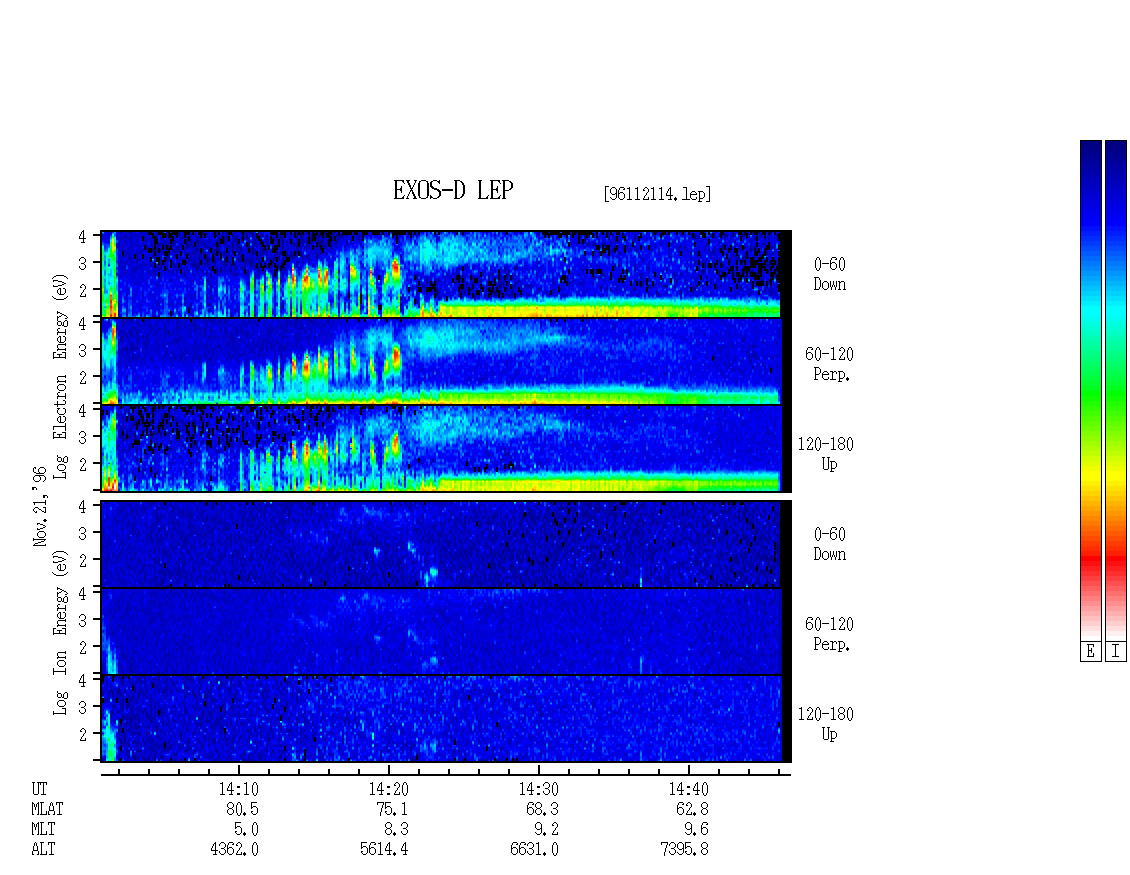Click the MLAT row label
Image resolution: width=1130 pixels, height=875 pixels.
pos(47,809)
